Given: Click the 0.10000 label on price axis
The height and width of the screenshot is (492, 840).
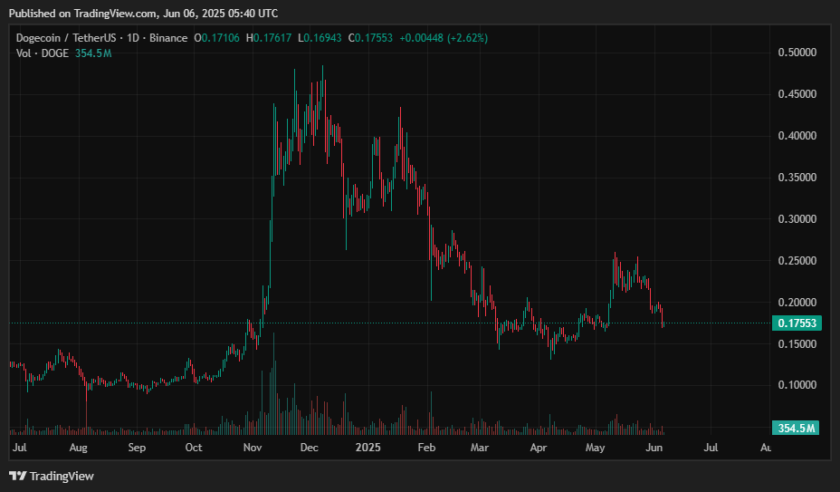Looking at the screenshot, I should click(x=796, y=385).
